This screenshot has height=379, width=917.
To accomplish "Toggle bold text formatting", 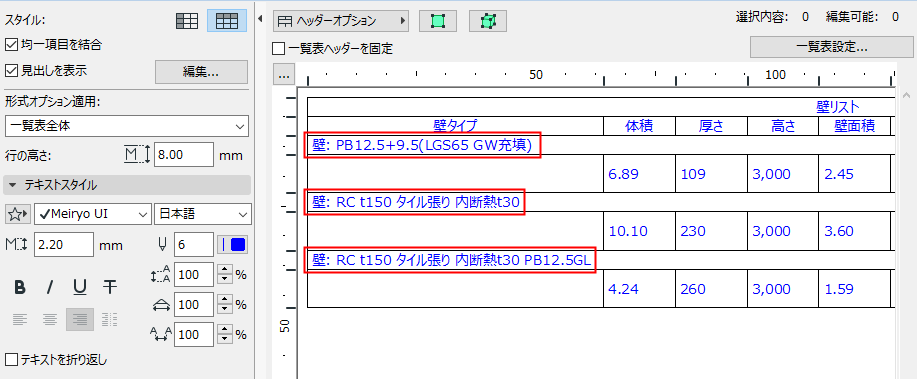I will [x=19, y=287].
